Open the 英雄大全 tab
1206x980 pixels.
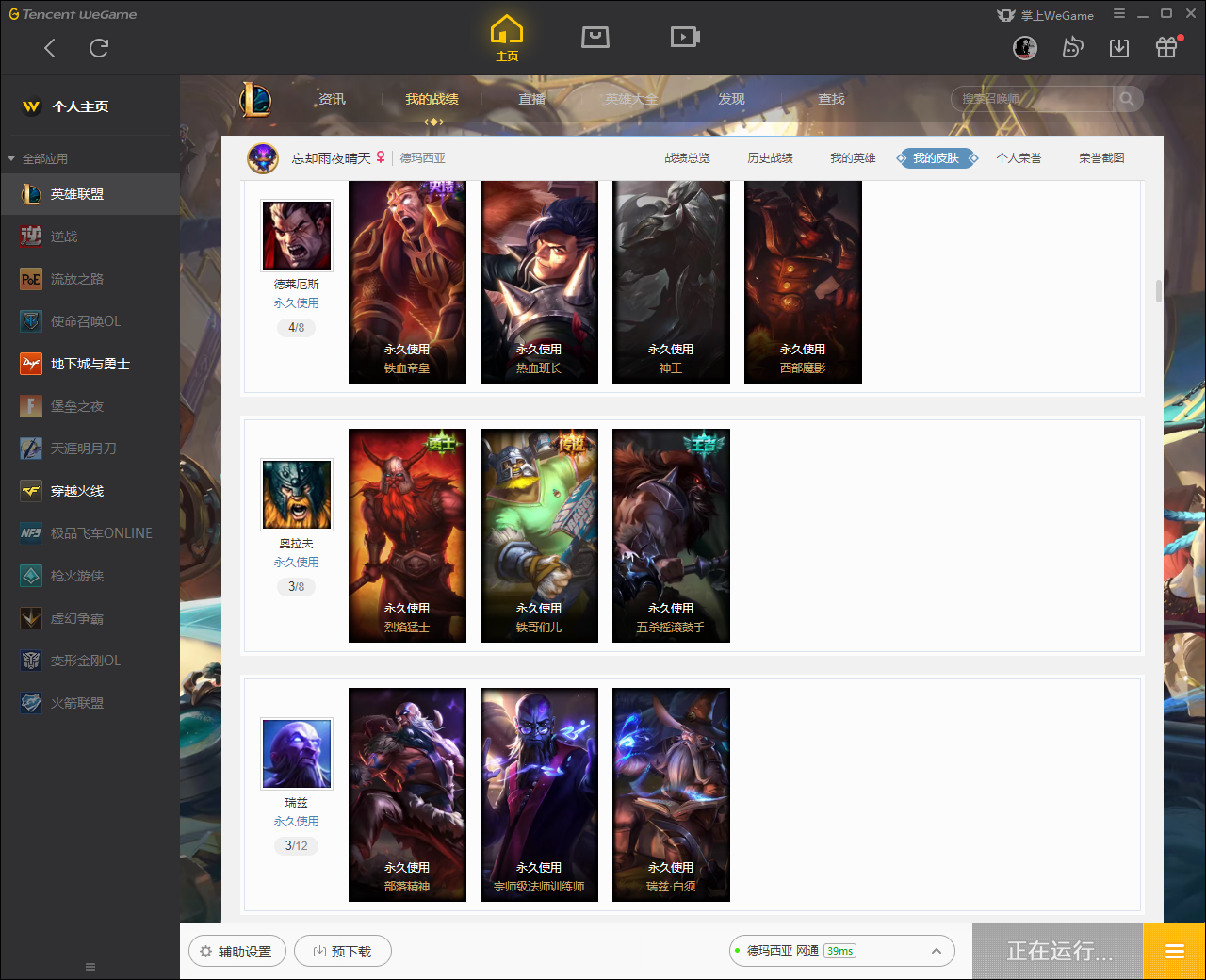pos(631,99)
